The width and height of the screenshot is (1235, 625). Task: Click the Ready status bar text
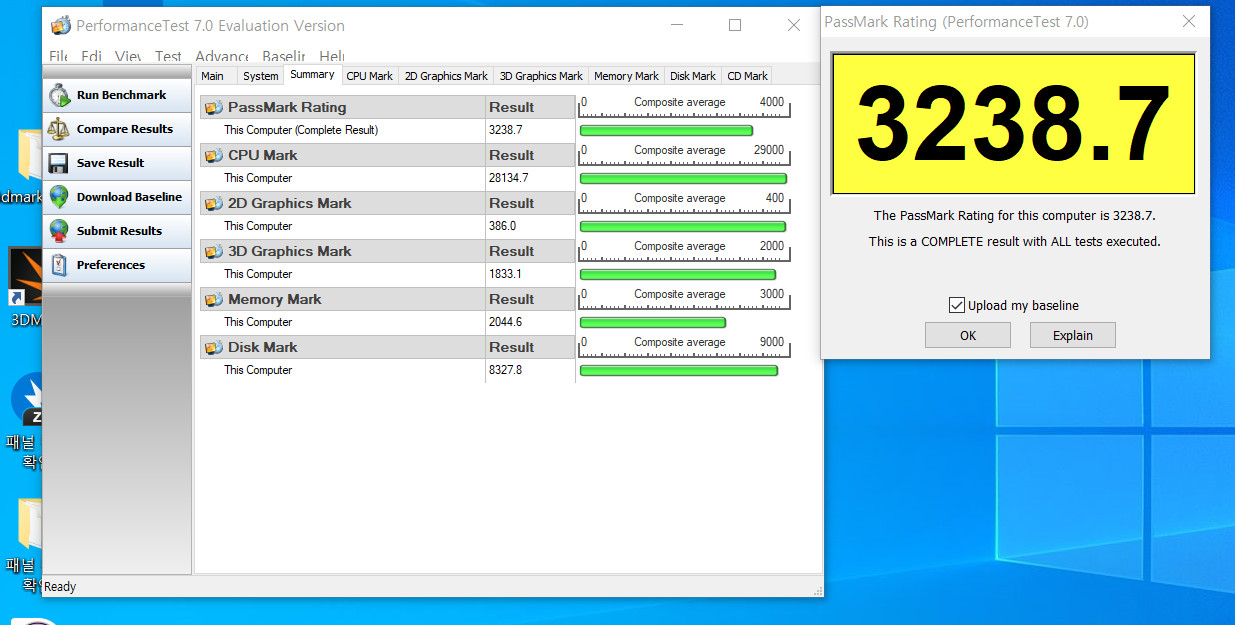tap(60, 587)
